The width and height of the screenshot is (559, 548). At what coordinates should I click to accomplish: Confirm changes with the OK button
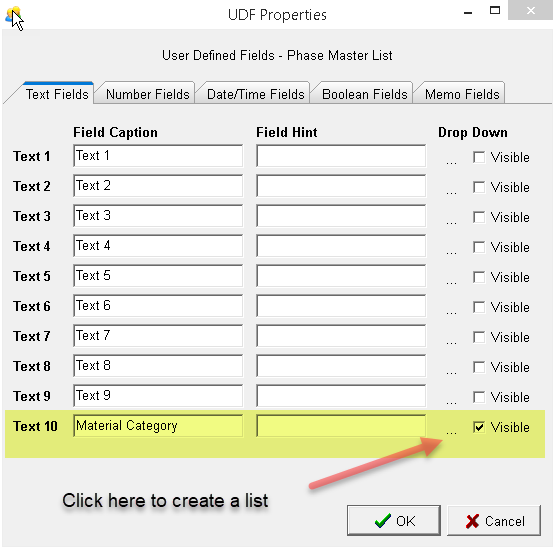pyautogui.click(x=394, y=521)
